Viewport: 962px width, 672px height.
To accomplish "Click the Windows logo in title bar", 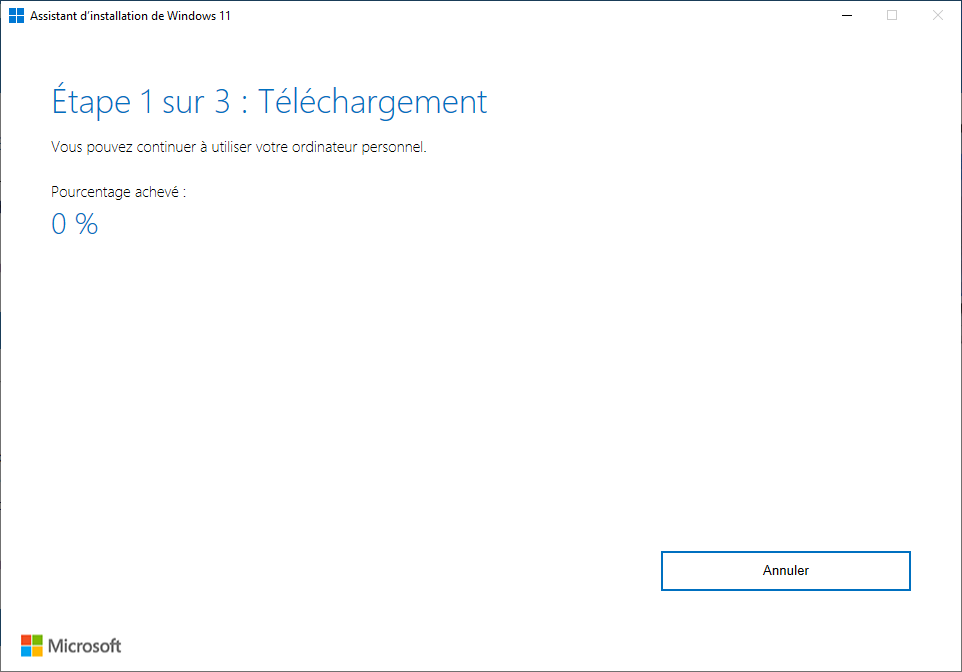I will 17,15.
